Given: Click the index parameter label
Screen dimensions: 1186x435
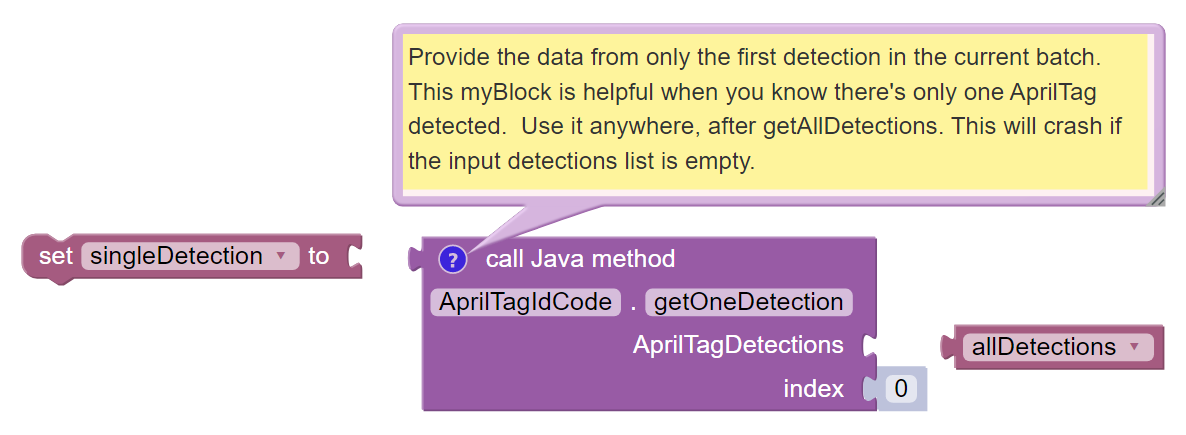Looking at the screenshot, I should pyautogui.click(x=813, y=389).
